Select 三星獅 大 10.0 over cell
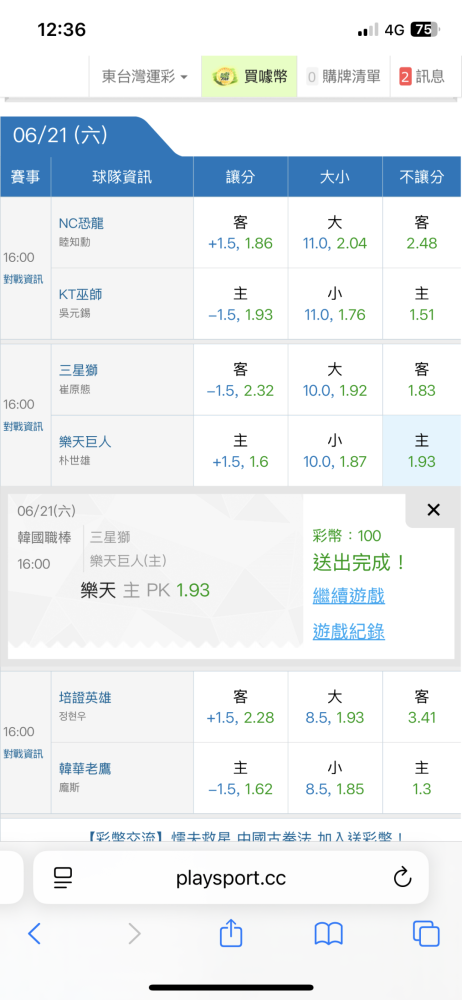 [x=334, y=379]
